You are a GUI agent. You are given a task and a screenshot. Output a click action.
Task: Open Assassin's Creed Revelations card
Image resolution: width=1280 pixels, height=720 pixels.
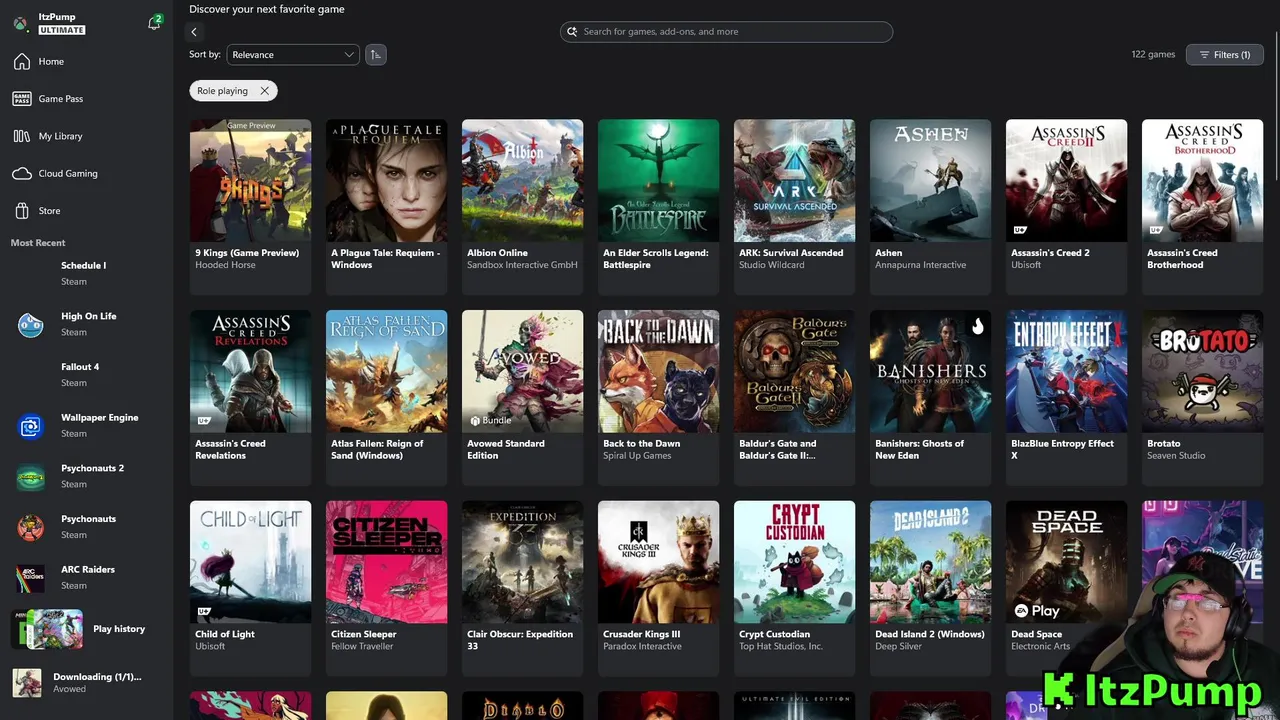(x=250, y=398)
